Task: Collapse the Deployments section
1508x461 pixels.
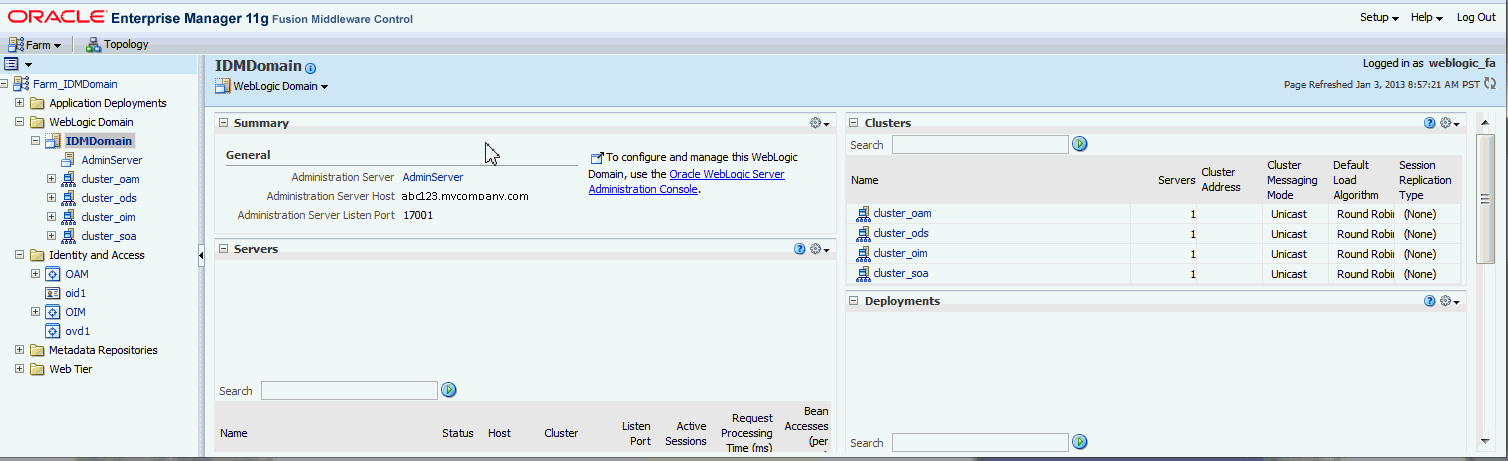Action: coord(854,301)
